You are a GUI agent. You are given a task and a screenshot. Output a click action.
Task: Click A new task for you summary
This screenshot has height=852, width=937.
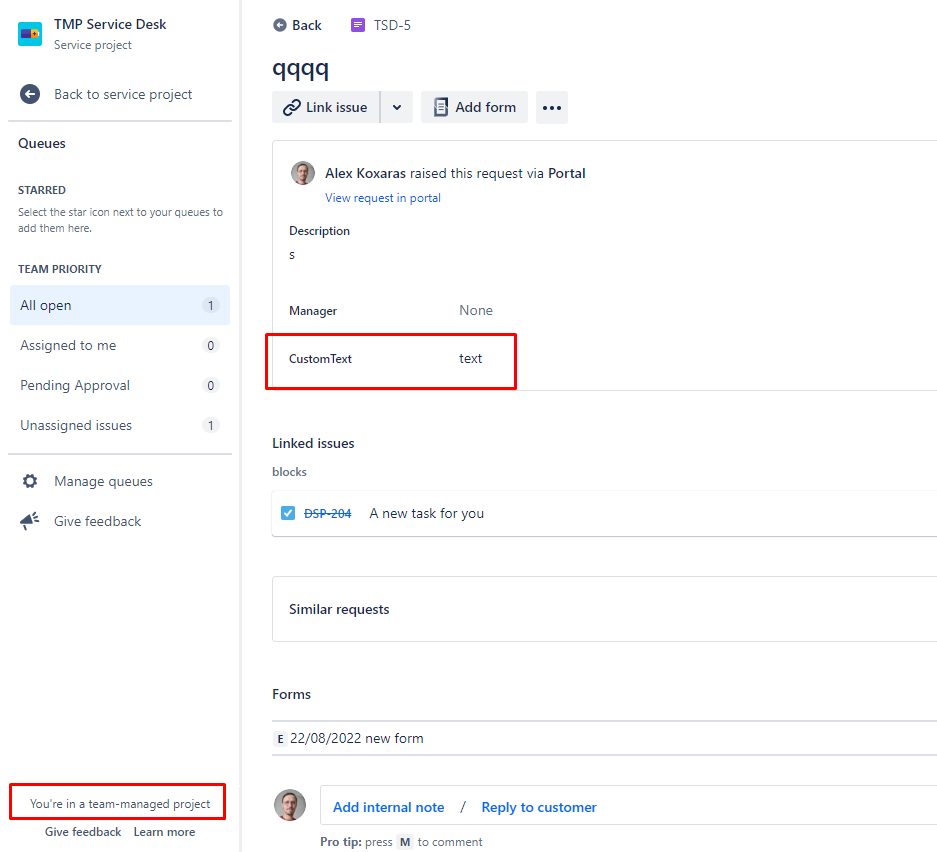pyautogui.click(x=427, y=513)
